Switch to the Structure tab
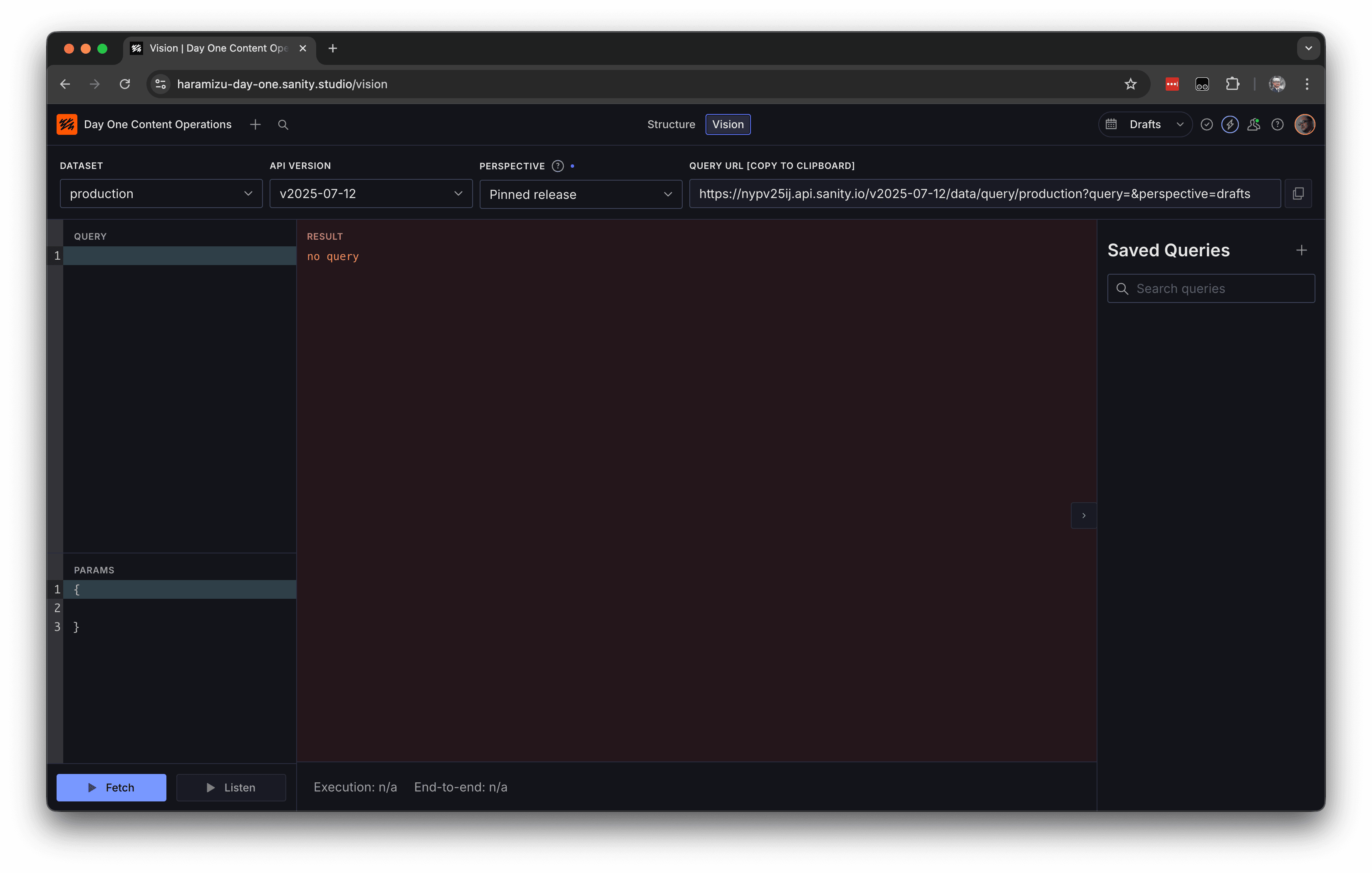1372x873 pixels. pyautogui.click(x=671, y=124)
